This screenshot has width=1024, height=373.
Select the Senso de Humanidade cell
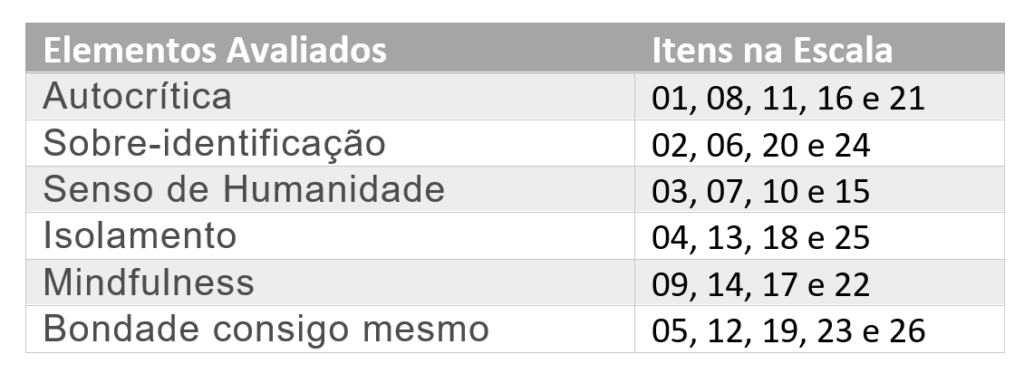pyautogui.click(x=330, y=189)
